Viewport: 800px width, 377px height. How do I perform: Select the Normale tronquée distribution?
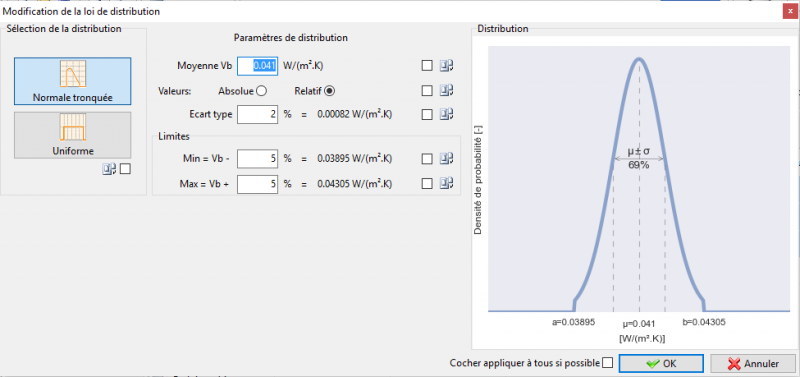coord(72,81)
